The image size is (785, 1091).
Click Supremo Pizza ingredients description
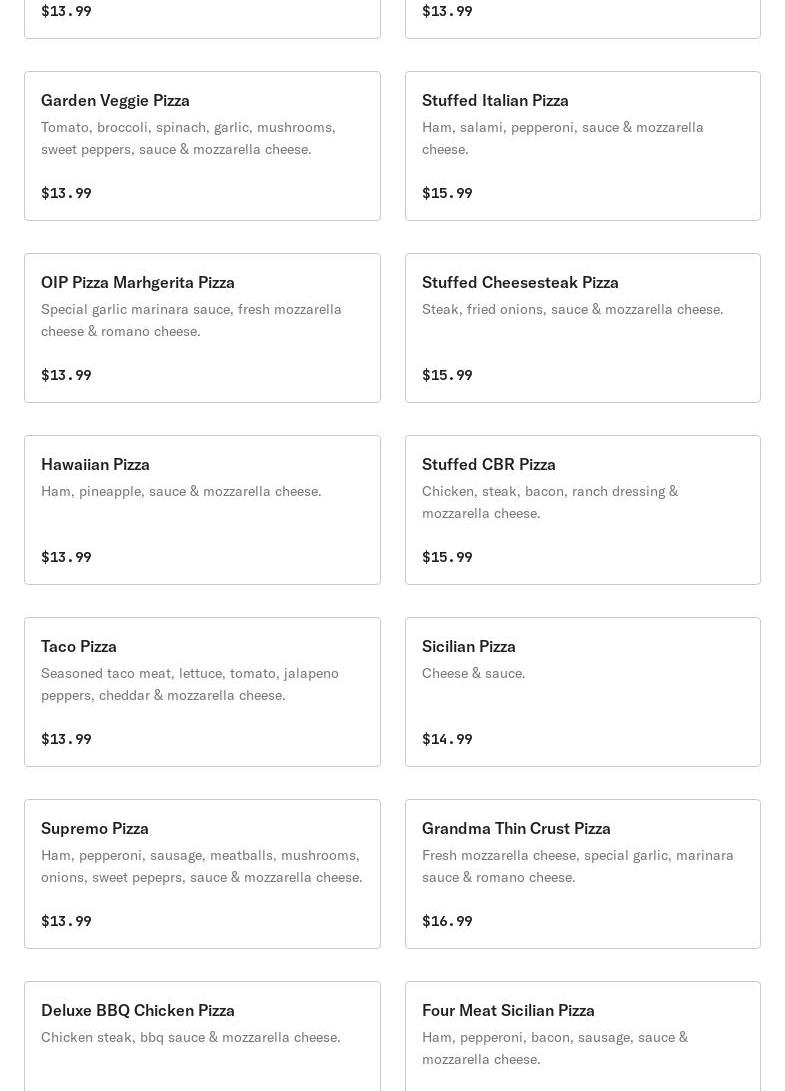[201, 866]
